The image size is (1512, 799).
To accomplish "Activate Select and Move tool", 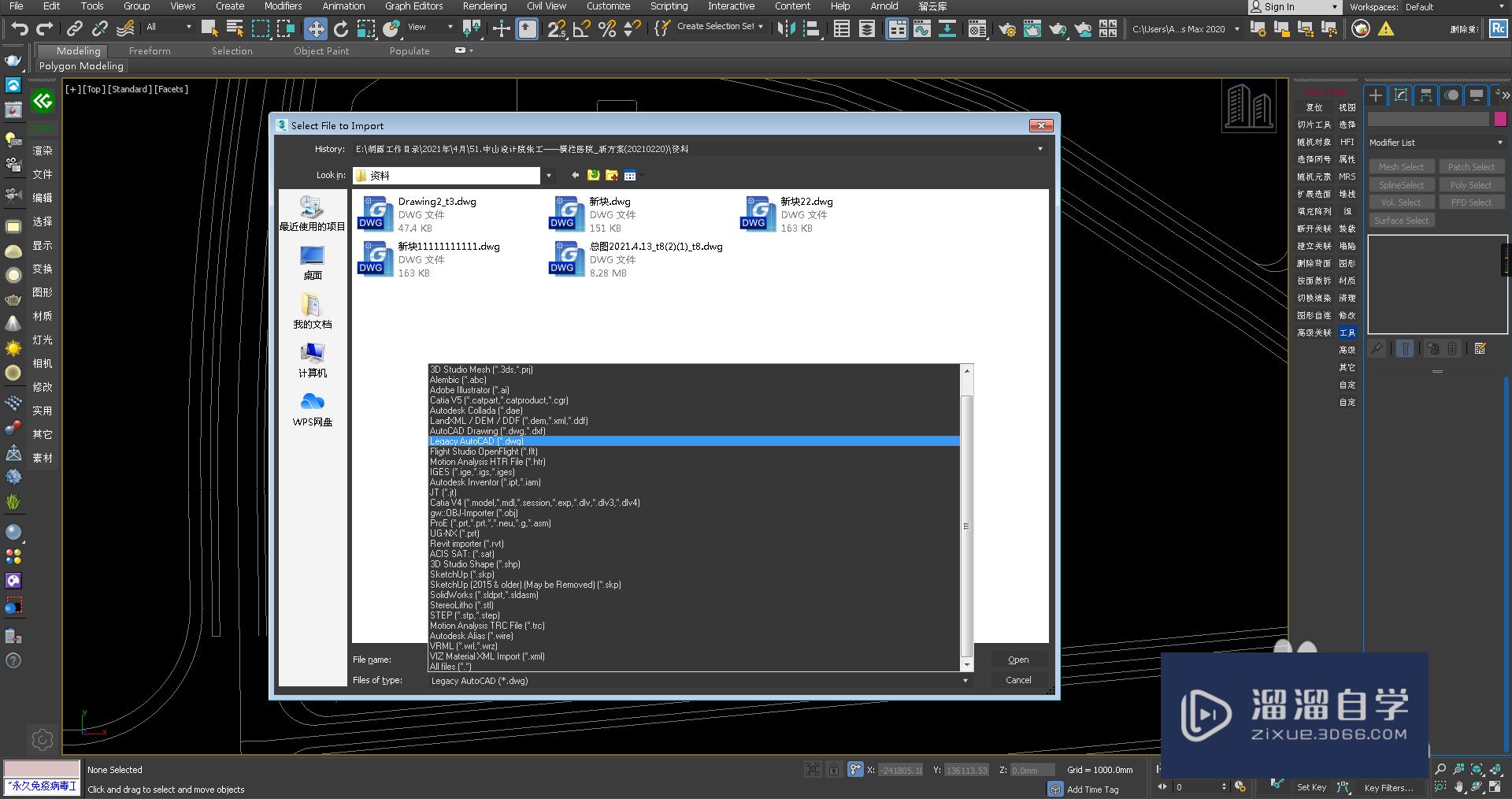I will pyautogui.click(x=315, y=29).
